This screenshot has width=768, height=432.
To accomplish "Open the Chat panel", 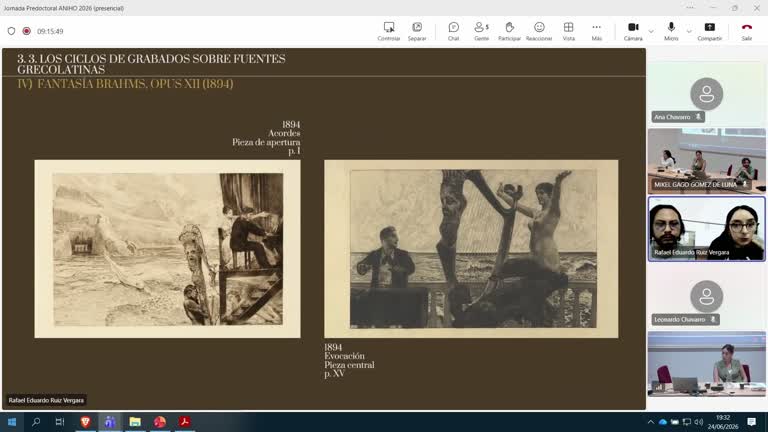I will pos(454,31).
